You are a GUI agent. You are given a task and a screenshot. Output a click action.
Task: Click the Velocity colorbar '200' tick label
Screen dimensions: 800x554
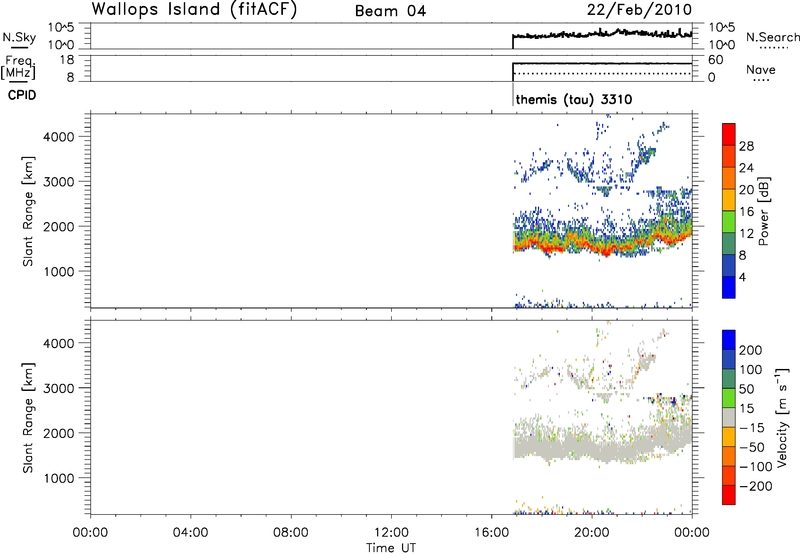751,350
